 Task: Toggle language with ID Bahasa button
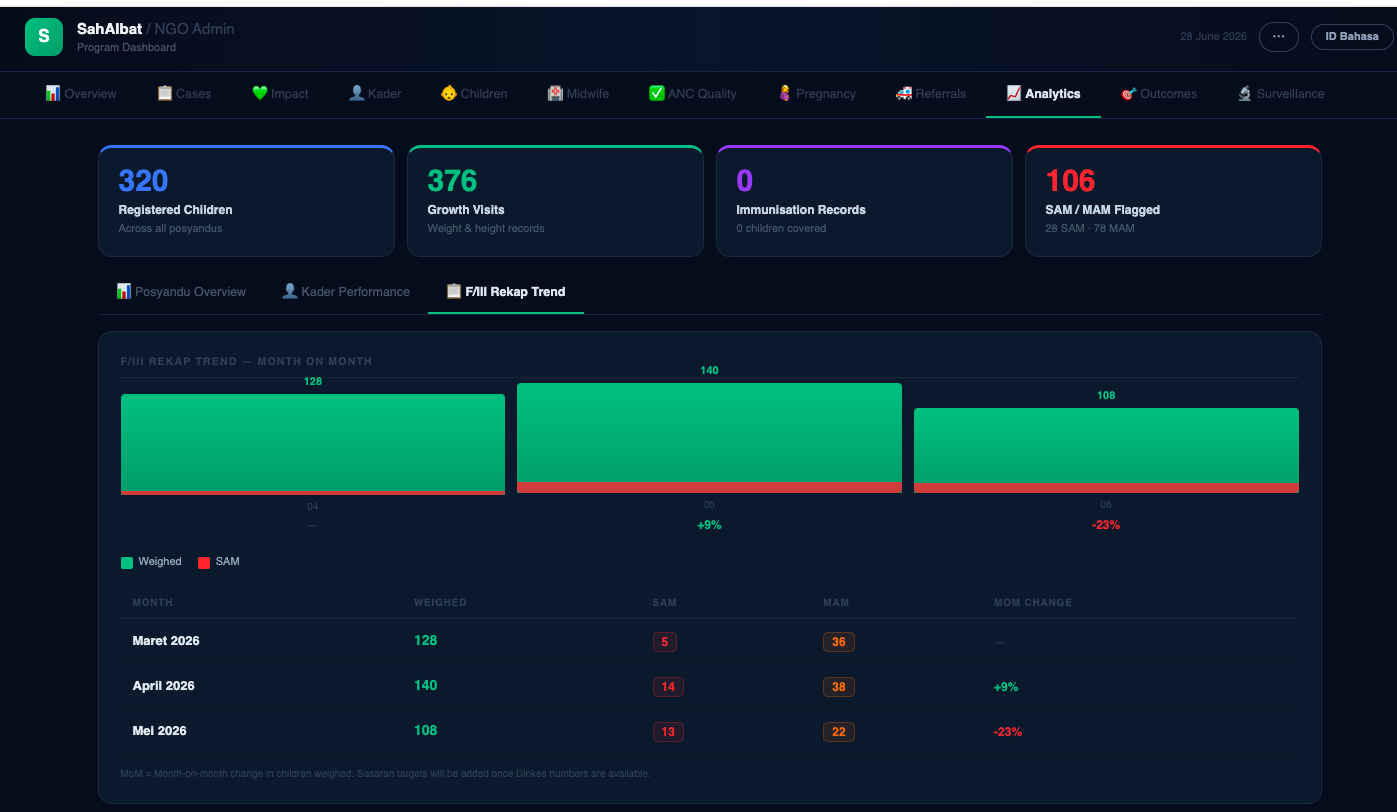click(x=1352, y=37)
